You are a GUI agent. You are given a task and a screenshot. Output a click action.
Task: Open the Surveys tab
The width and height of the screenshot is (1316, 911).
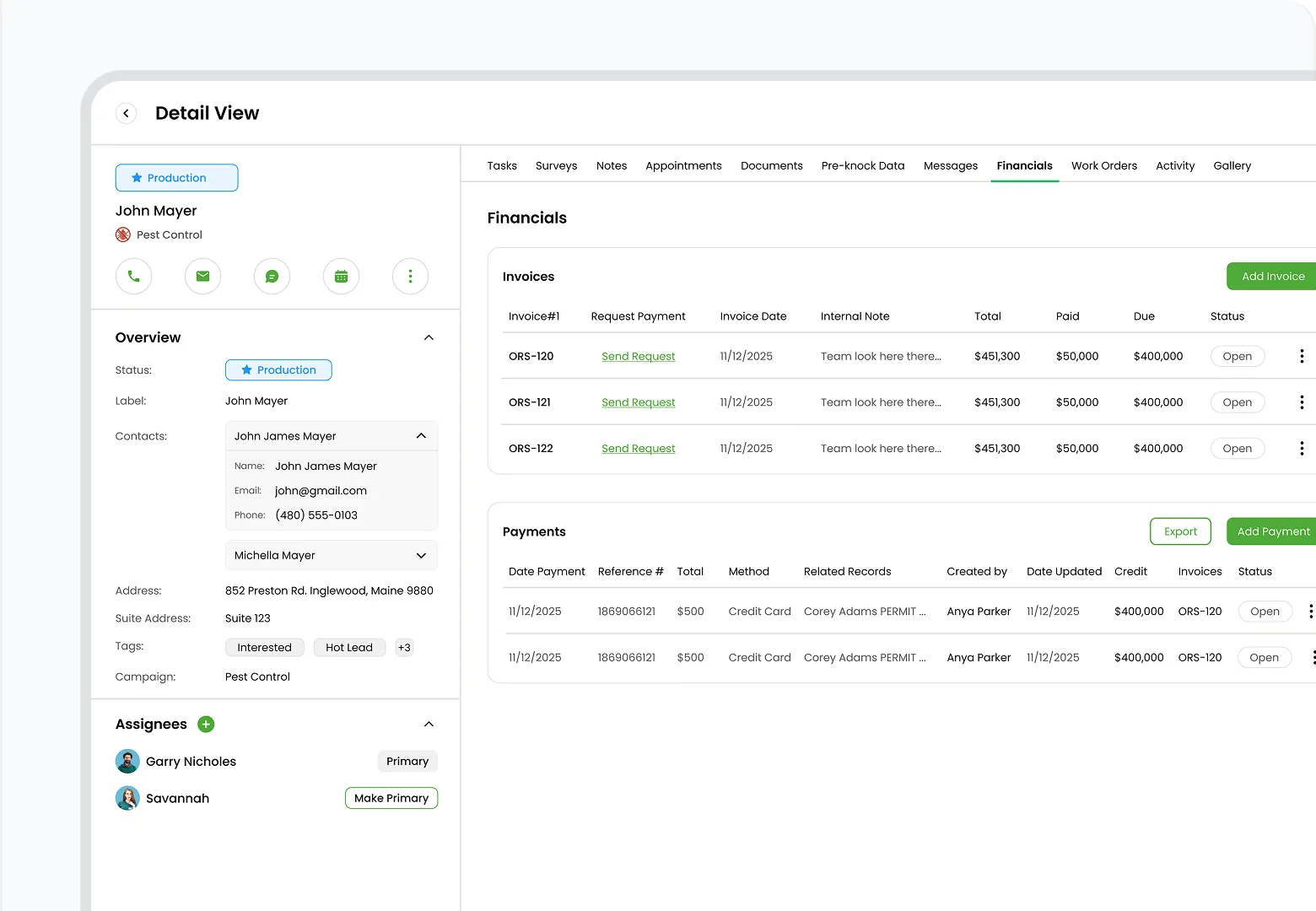(557, 165)
